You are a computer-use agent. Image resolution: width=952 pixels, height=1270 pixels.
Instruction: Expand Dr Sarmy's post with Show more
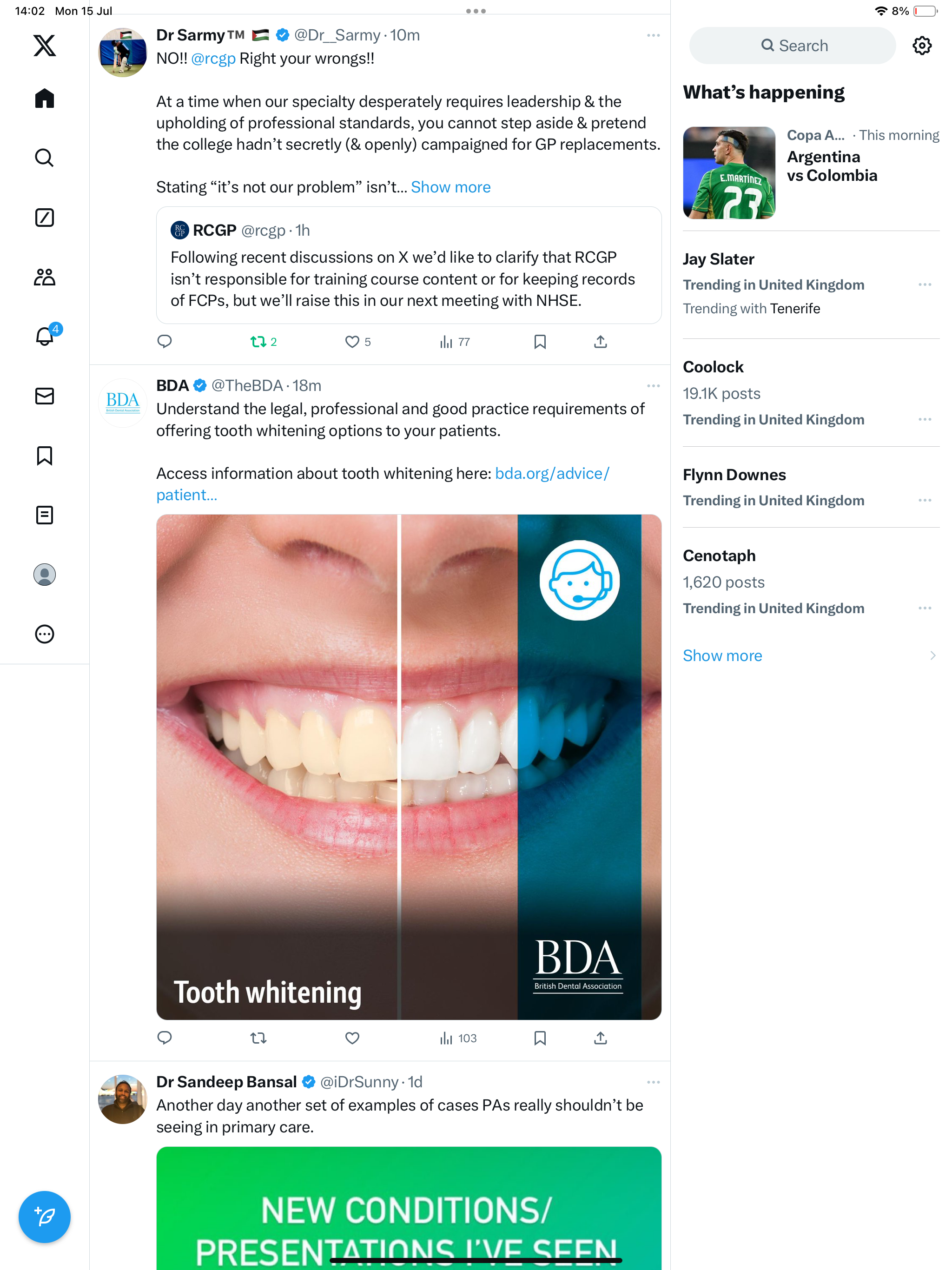tap(451, 187)
